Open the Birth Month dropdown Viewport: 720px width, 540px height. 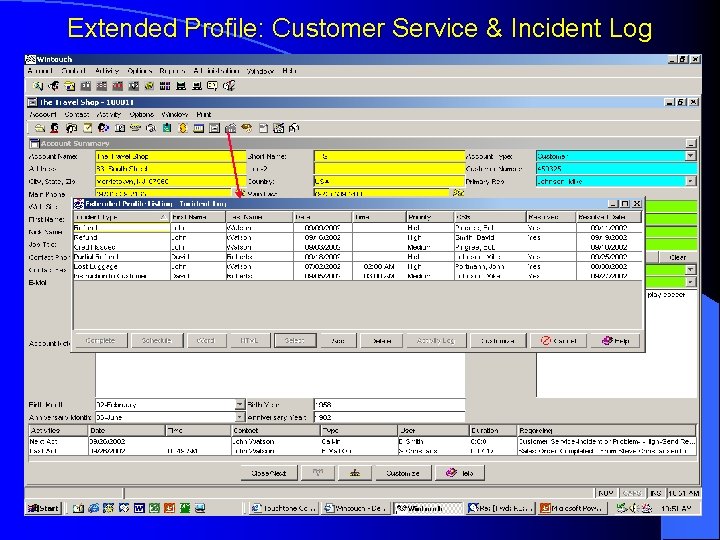pyautogui.click(x=240, y=405)
